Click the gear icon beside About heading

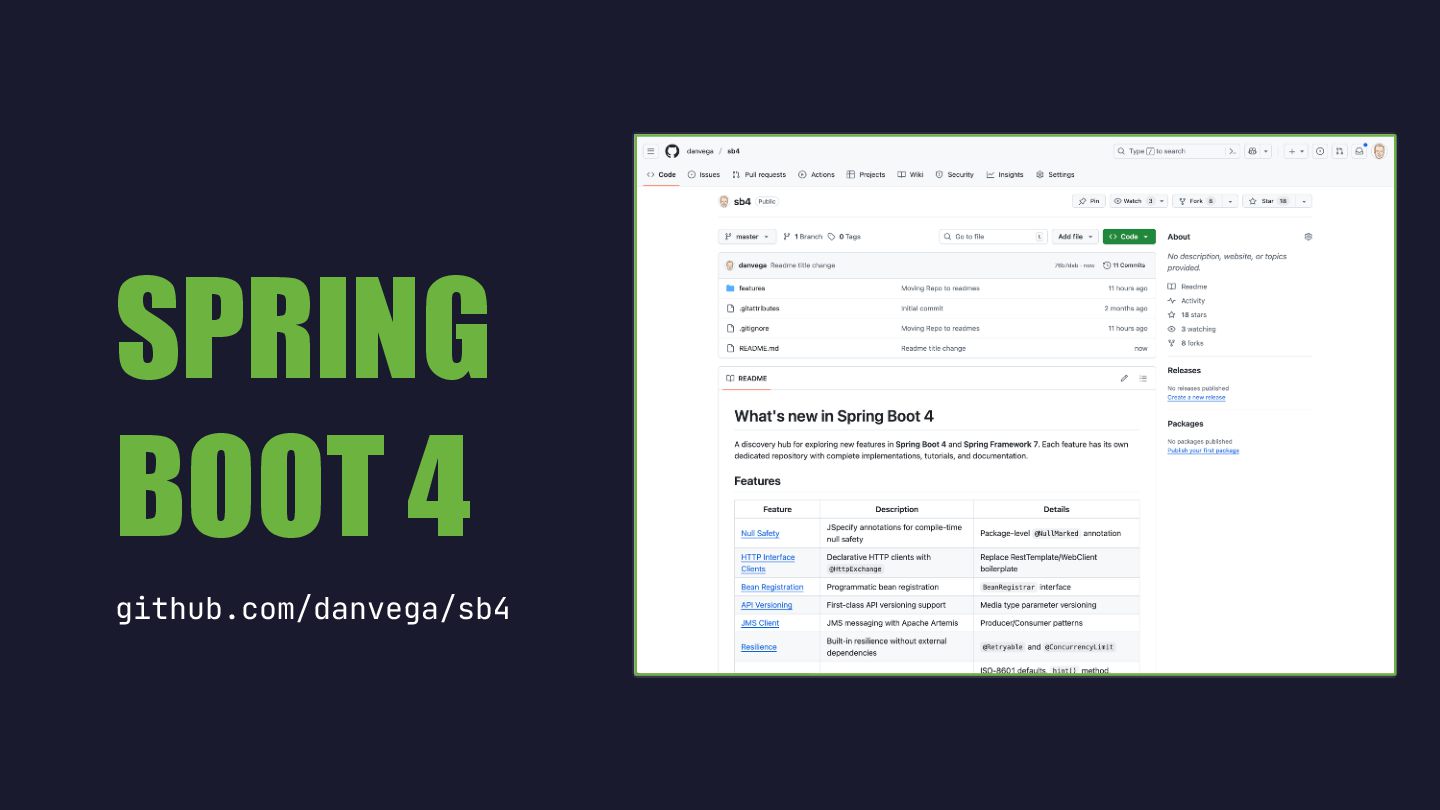pos(1308,237)
